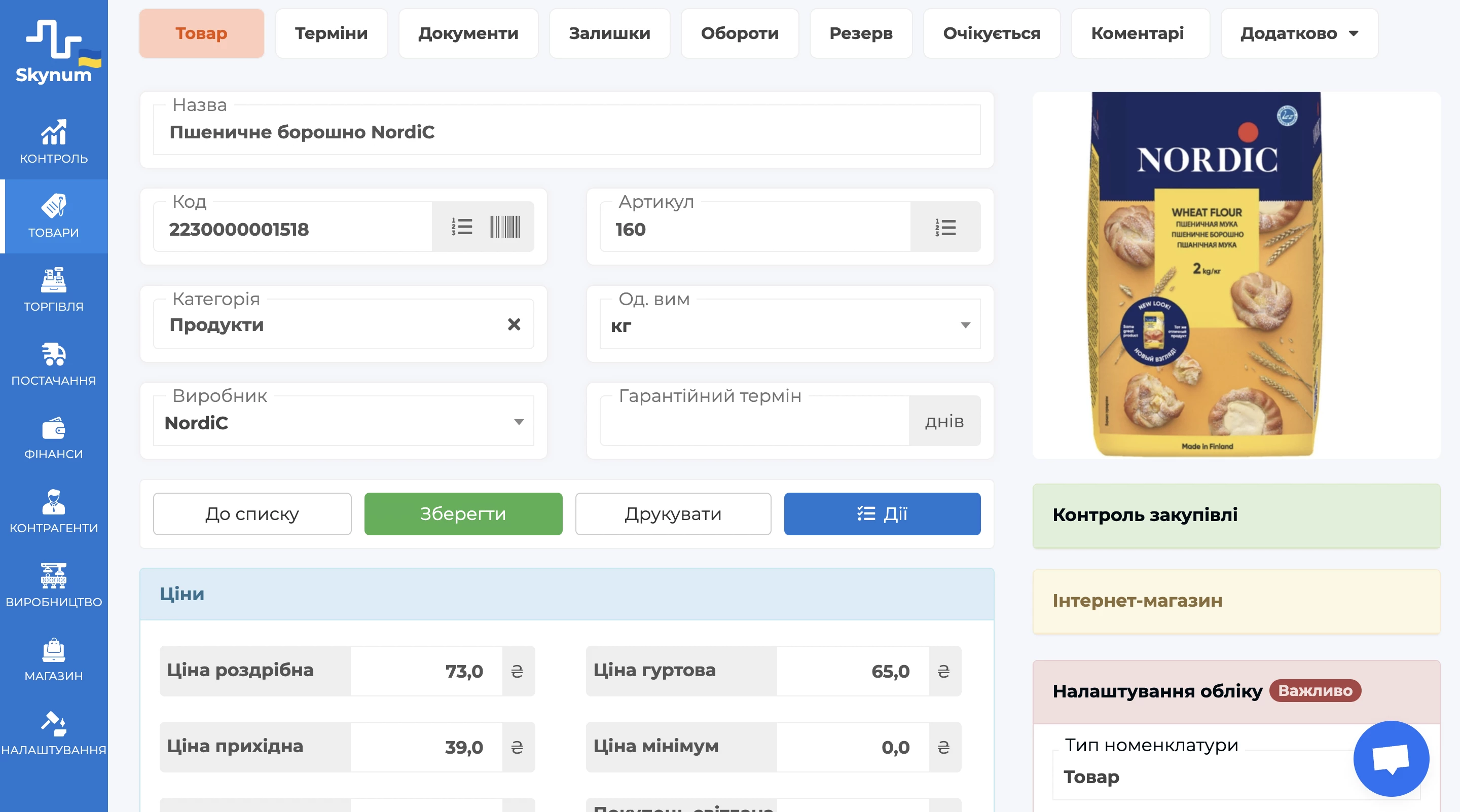Screen dimensions: 1460x812
Task: Click hryvnia sign next to Ціна мінімум
Action: [944, 747]
